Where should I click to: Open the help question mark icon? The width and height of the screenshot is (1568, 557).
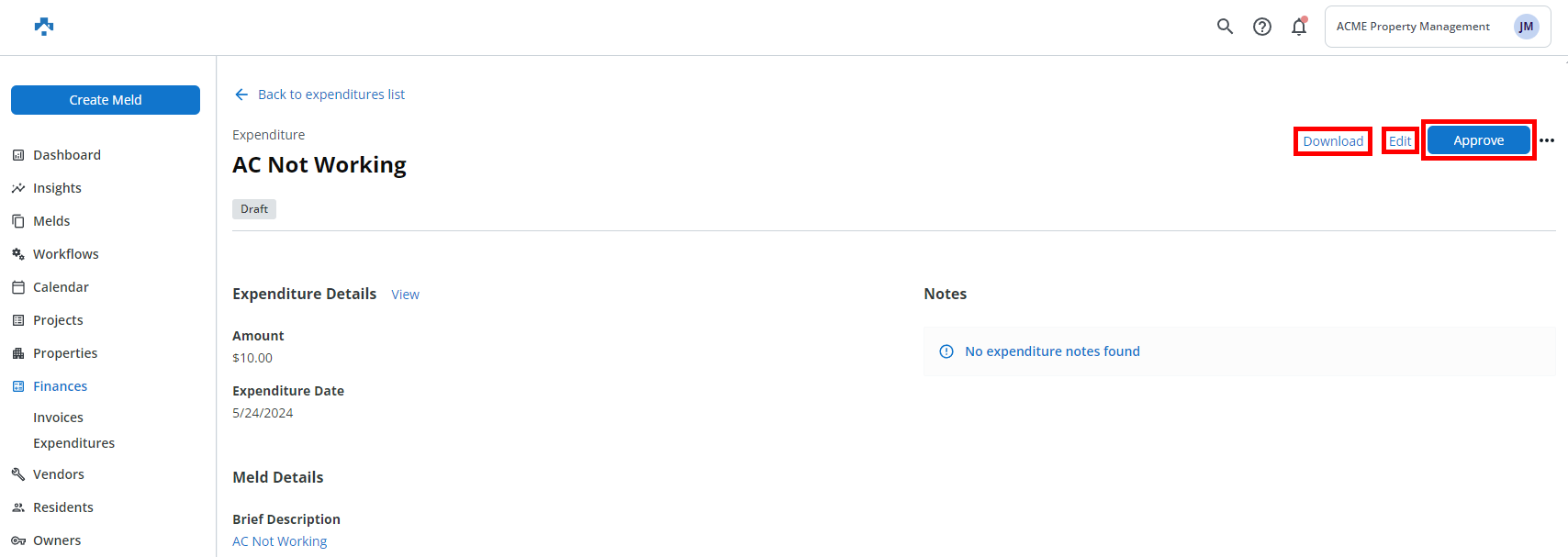click(1262, 27)
